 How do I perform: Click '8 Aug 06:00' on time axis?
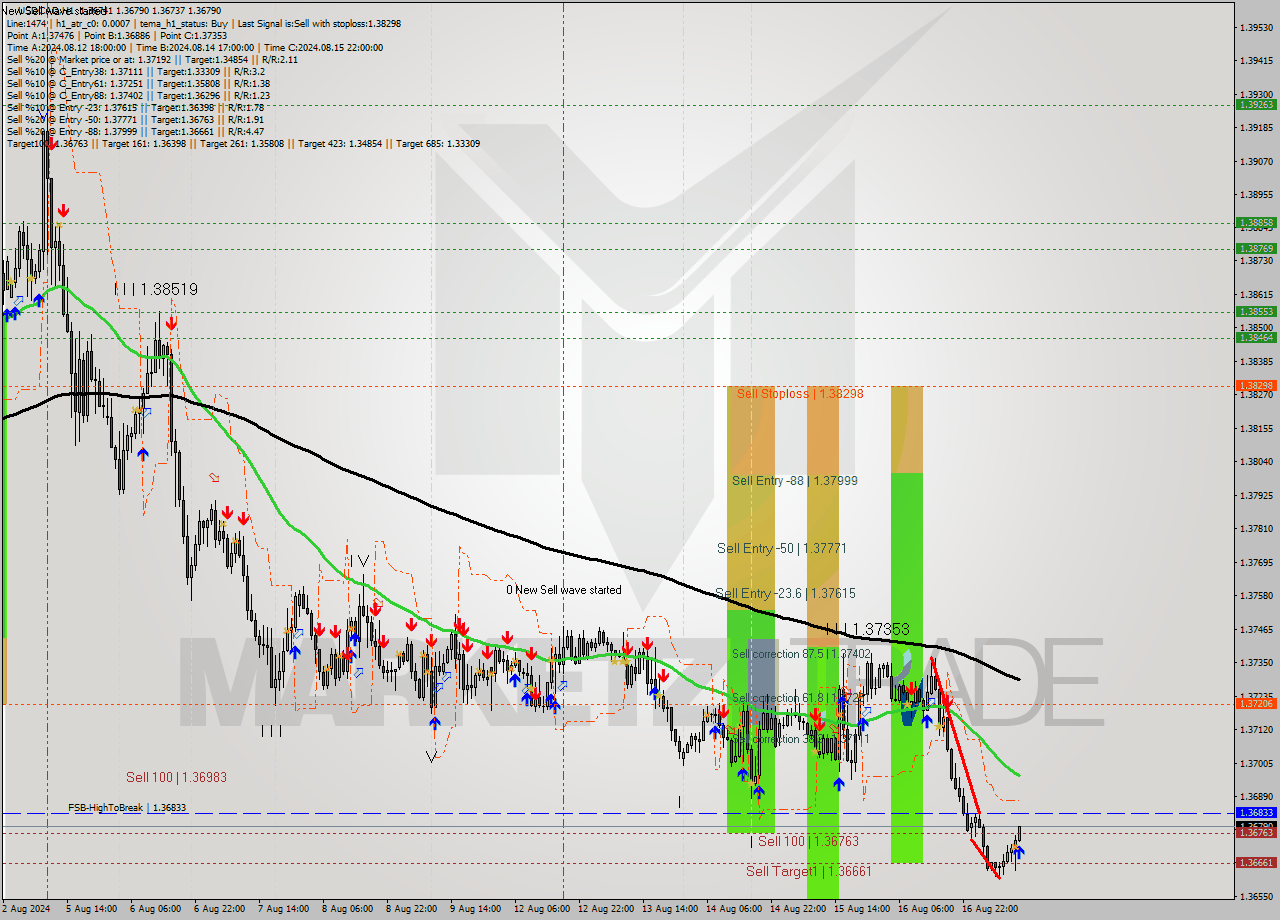(348, 909)
